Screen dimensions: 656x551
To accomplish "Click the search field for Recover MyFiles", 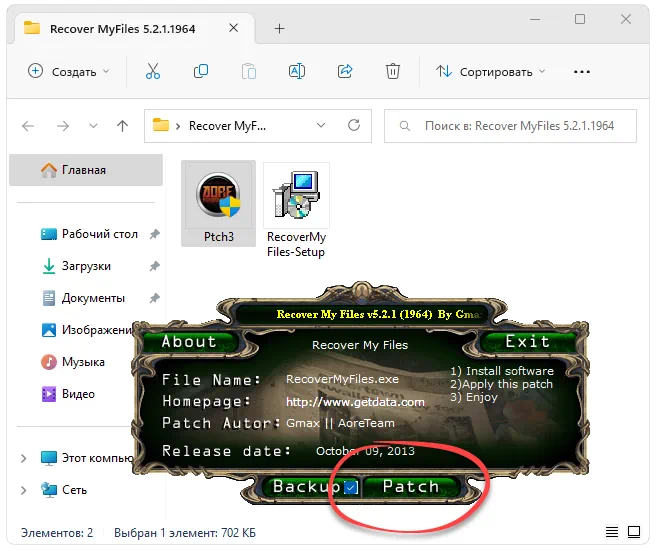I will pyautogui.click(x=510, y=126).
